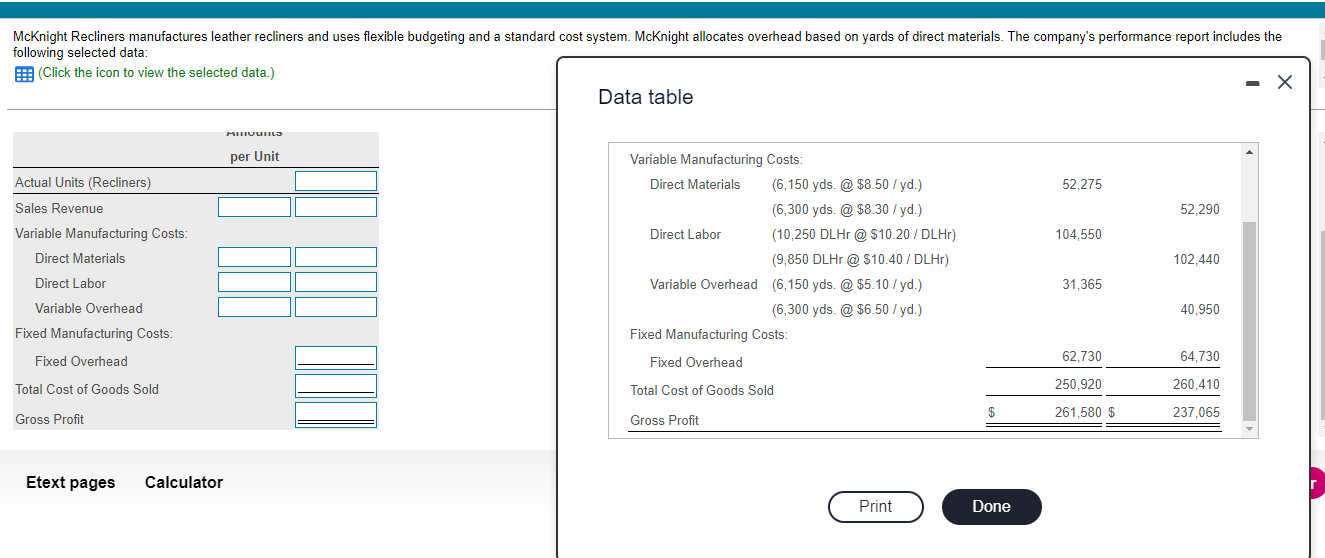
Task: Click the Gross Profit input field
Action: (x=336, y=415)
